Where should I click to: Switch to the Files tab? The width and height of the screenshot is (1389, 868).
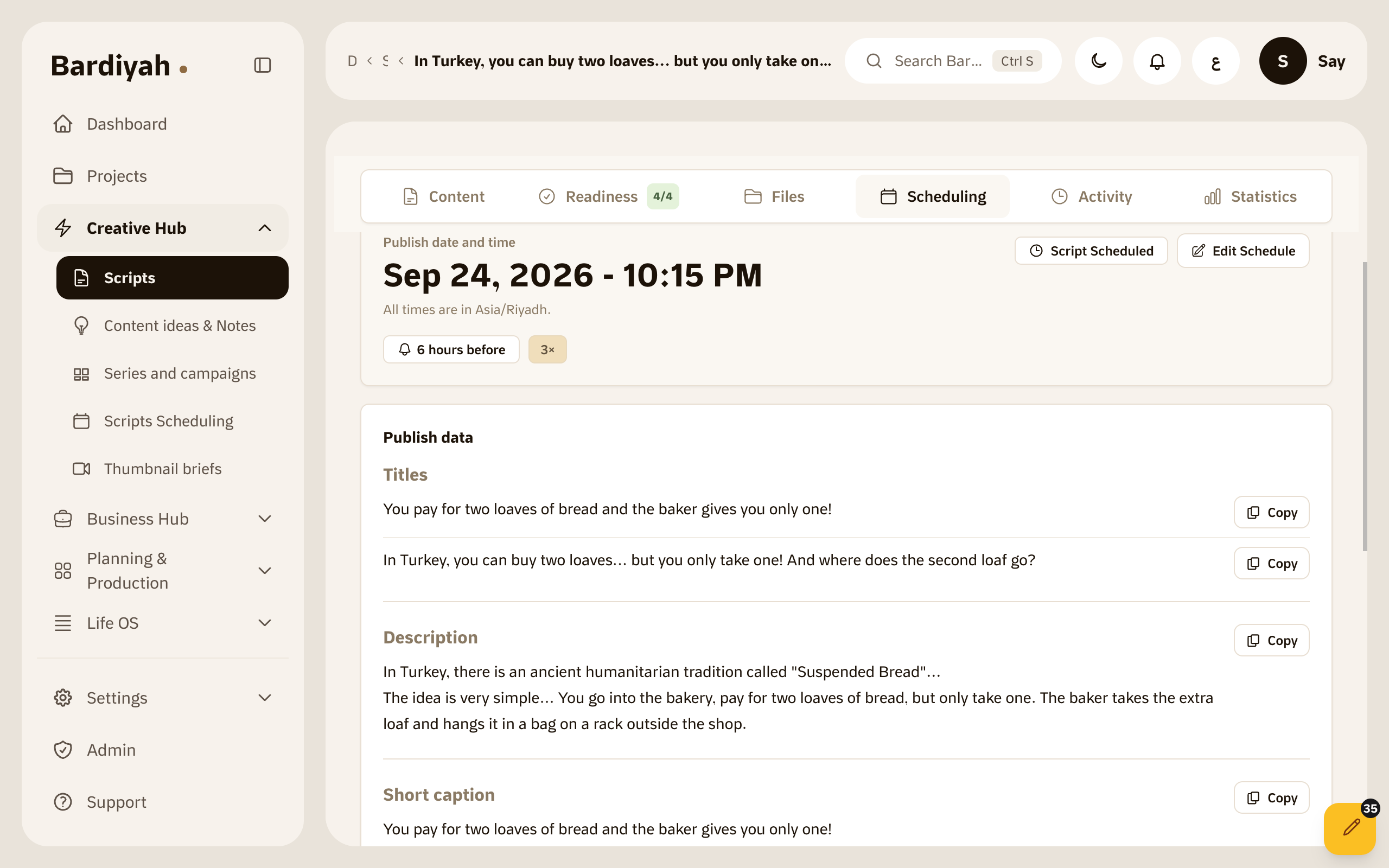click(774, 196)
